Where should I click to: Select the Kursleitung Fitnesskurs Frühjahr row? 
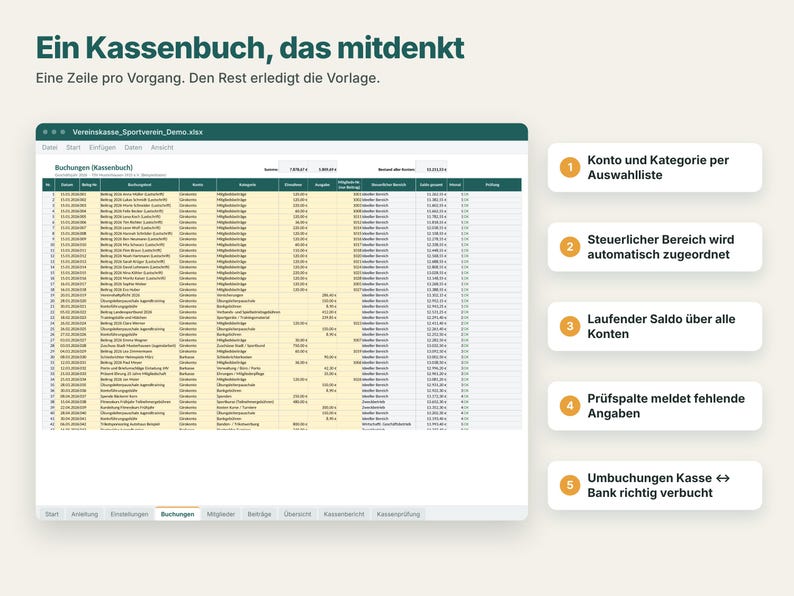(x=282, y=407)
